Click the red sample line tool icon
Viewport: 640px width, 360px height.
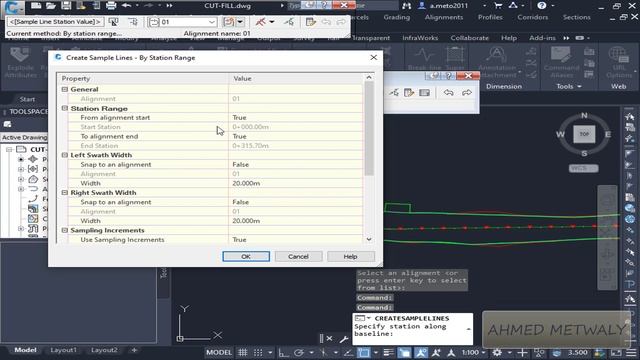click(260, 22)
